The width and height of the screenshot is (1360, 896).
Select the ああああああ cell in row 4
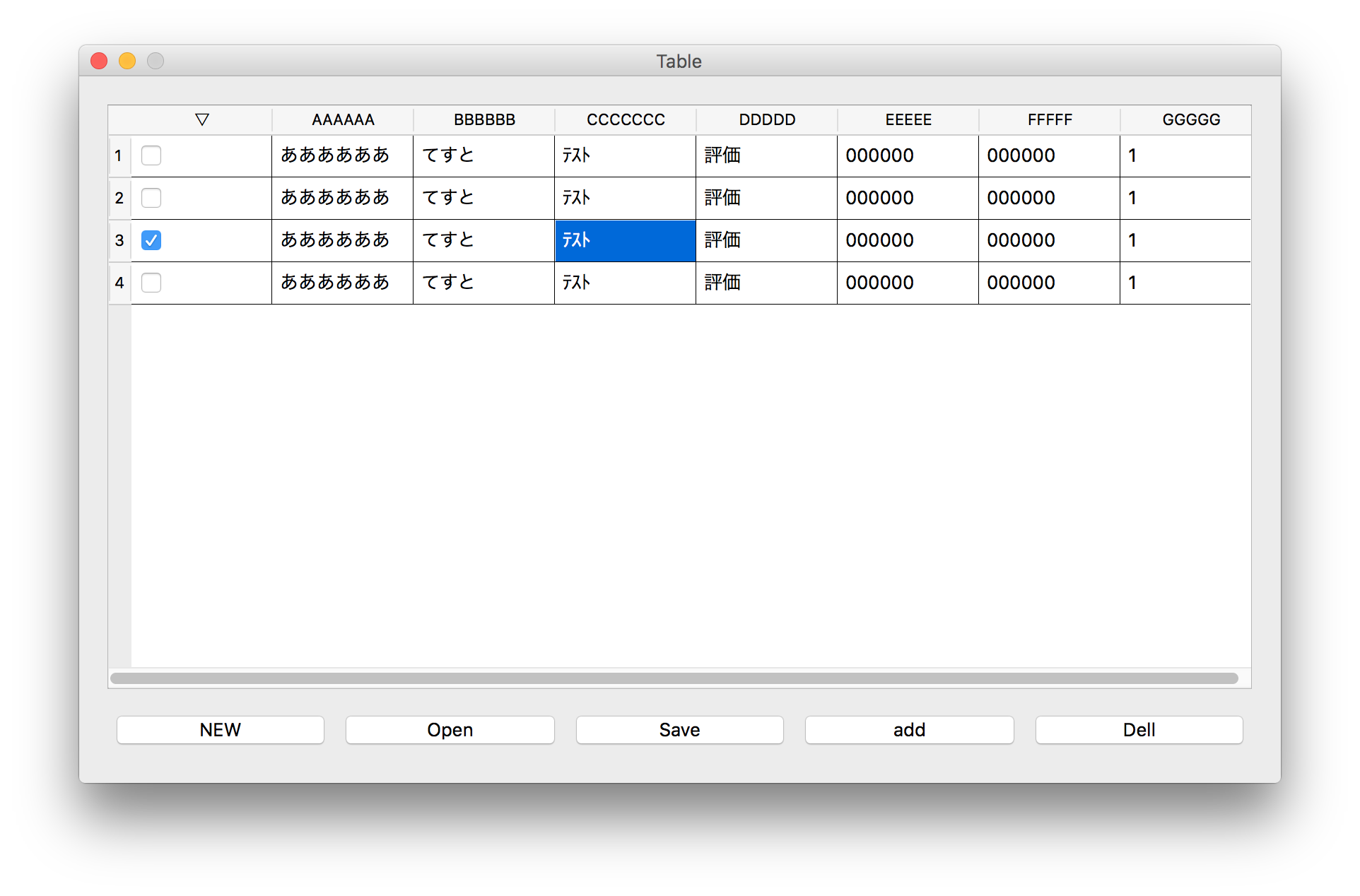point(343,283)
